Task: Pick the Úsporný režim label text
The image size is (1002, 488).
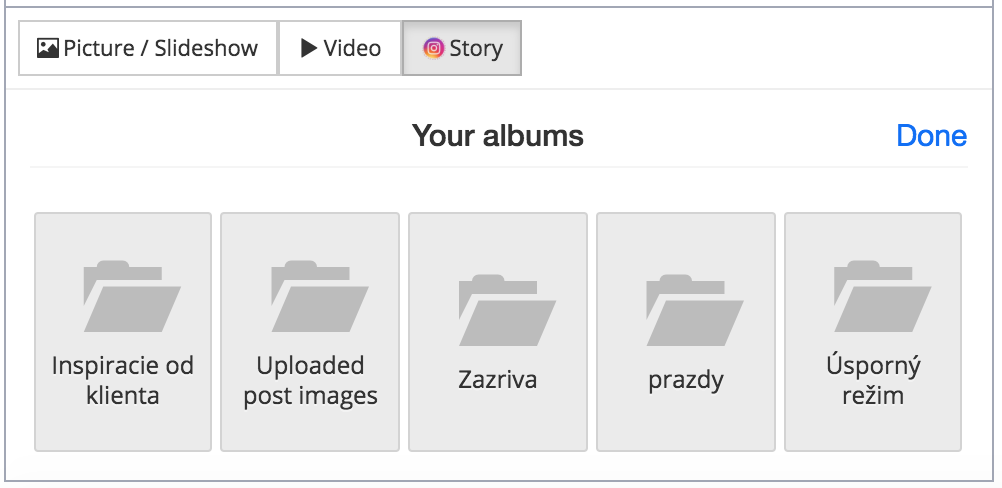Action: pos(873,380)
